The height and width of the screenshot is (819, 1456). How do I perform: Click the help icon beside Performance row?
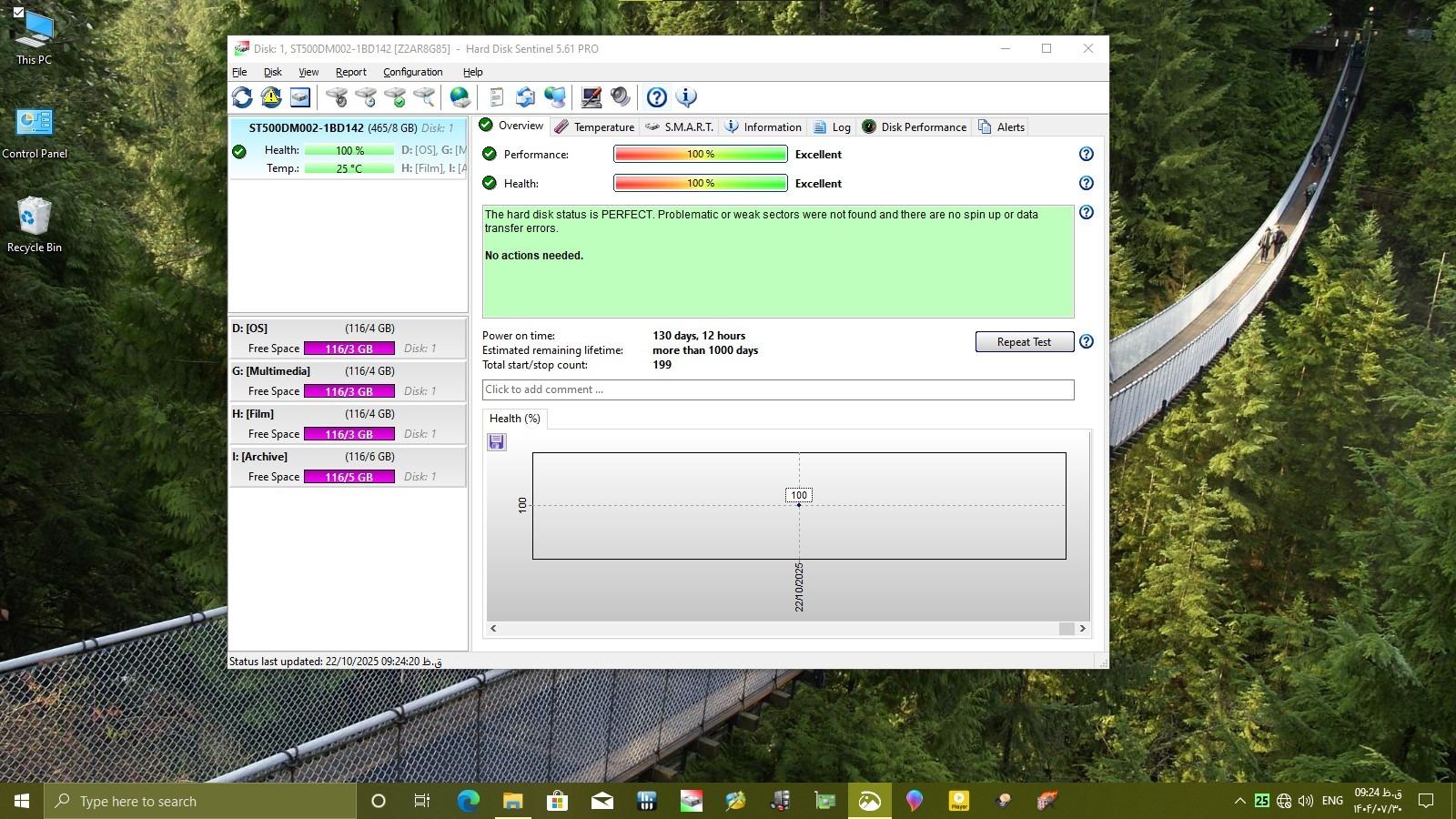tap(1086, 155)
